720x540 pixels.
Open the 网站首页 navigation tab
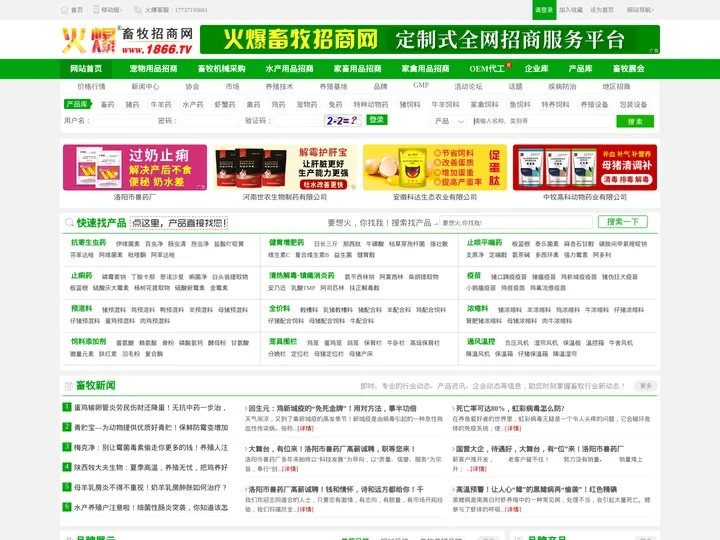86,69
